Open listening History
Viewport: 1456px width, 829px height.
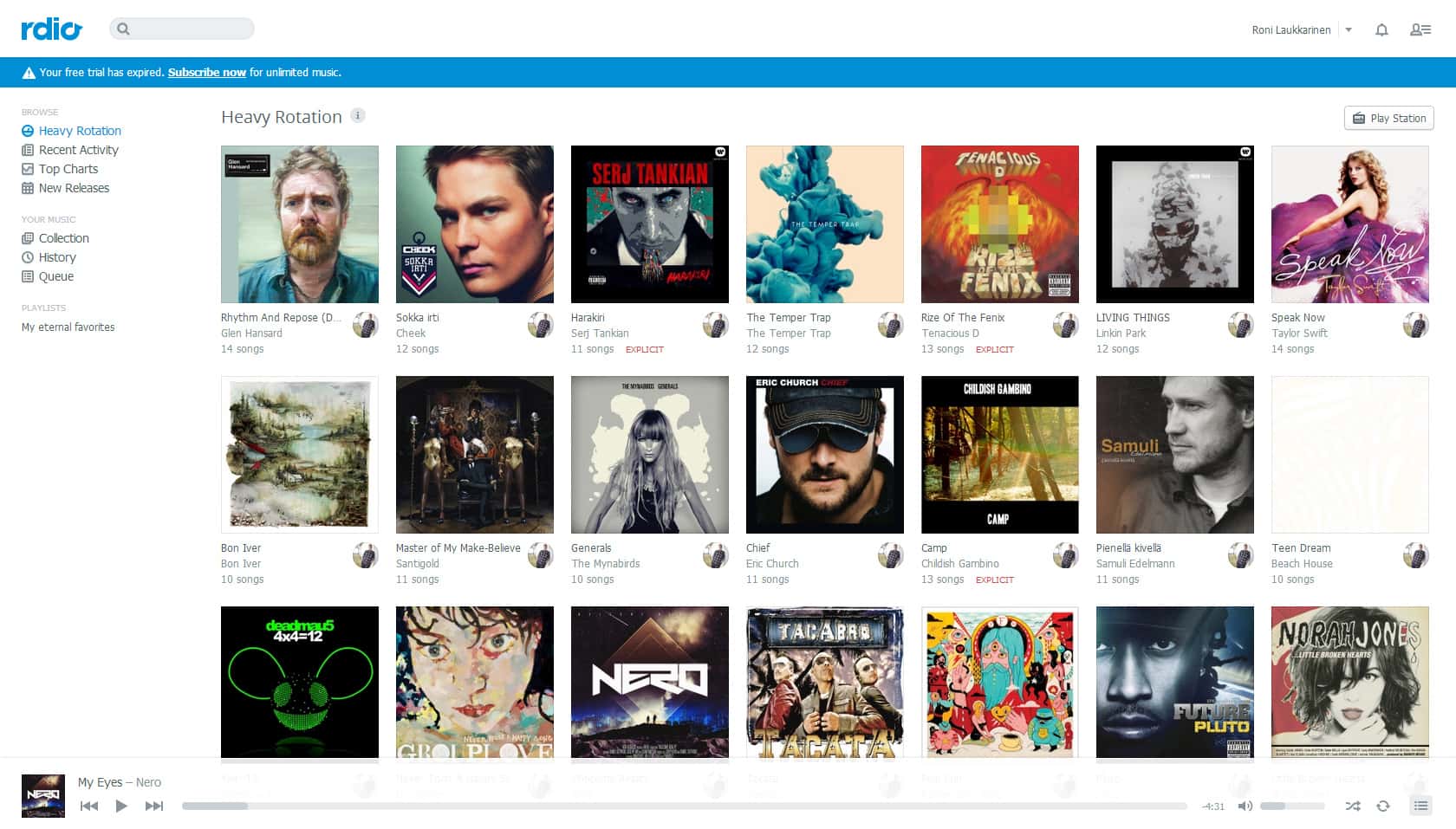49,257
